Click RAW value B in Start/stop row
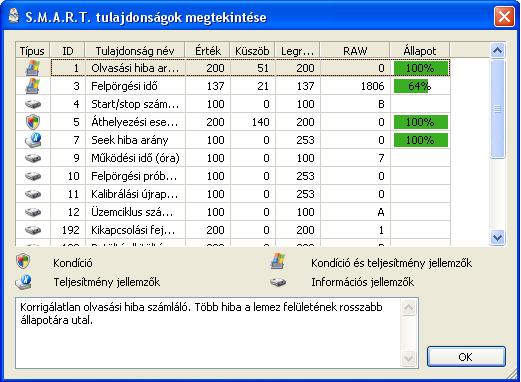The height and width of the screenshot is (382, 521). click(381, 104)
